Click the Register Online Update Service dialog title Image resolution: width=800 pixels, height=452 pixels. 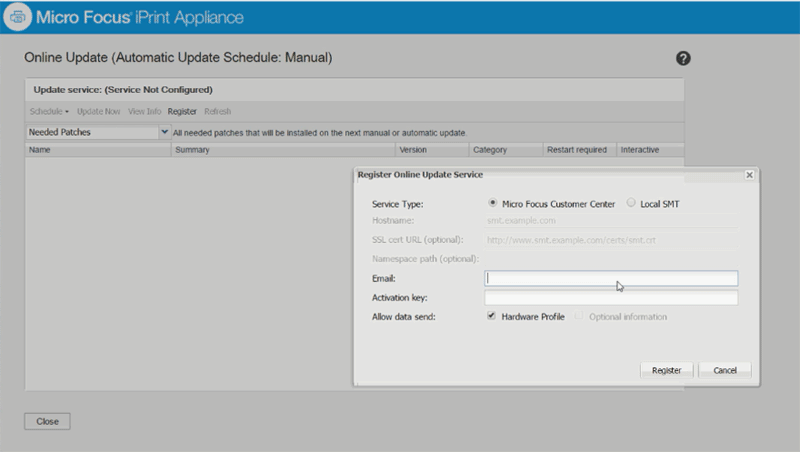pyautogui.click(x=420, y=174)
